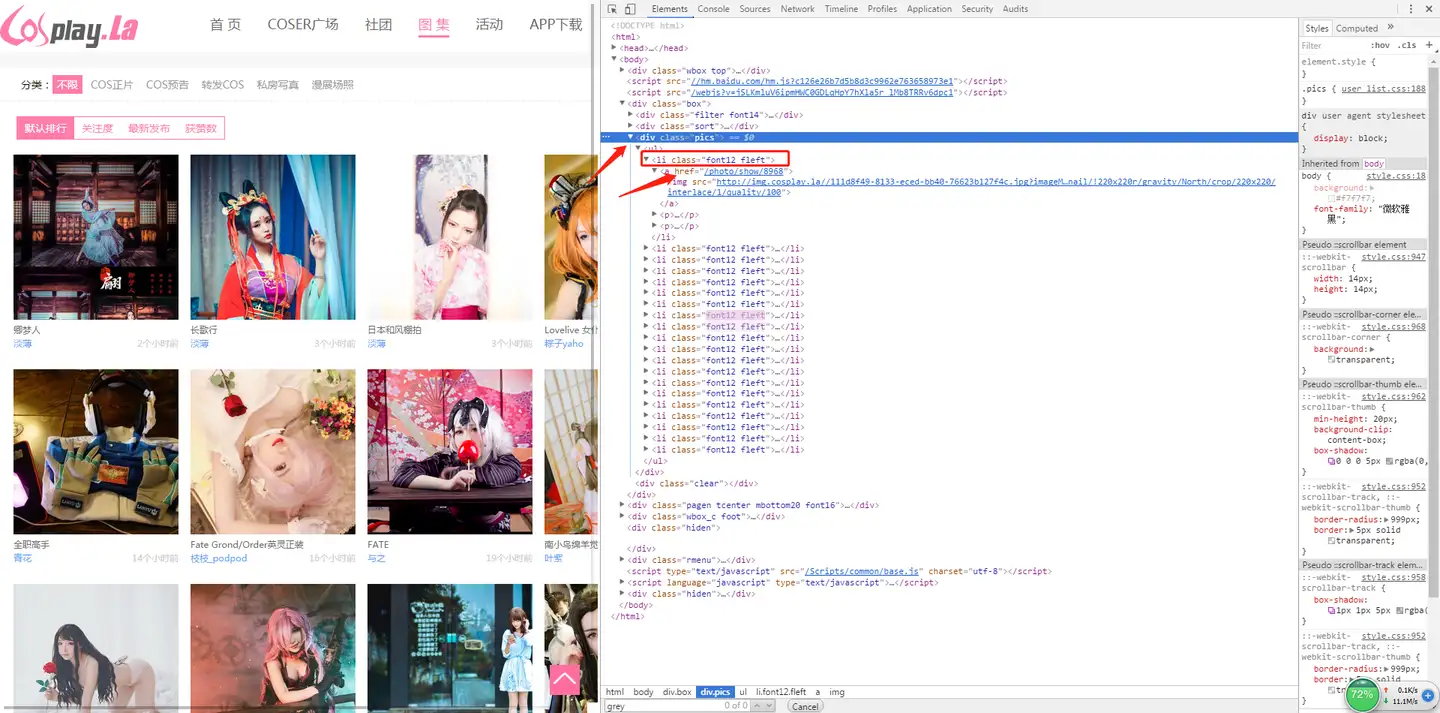Select li.font12.fleft in the breadcrumb bar
This screenshot has width=1440, height=713.
point(781,692)
